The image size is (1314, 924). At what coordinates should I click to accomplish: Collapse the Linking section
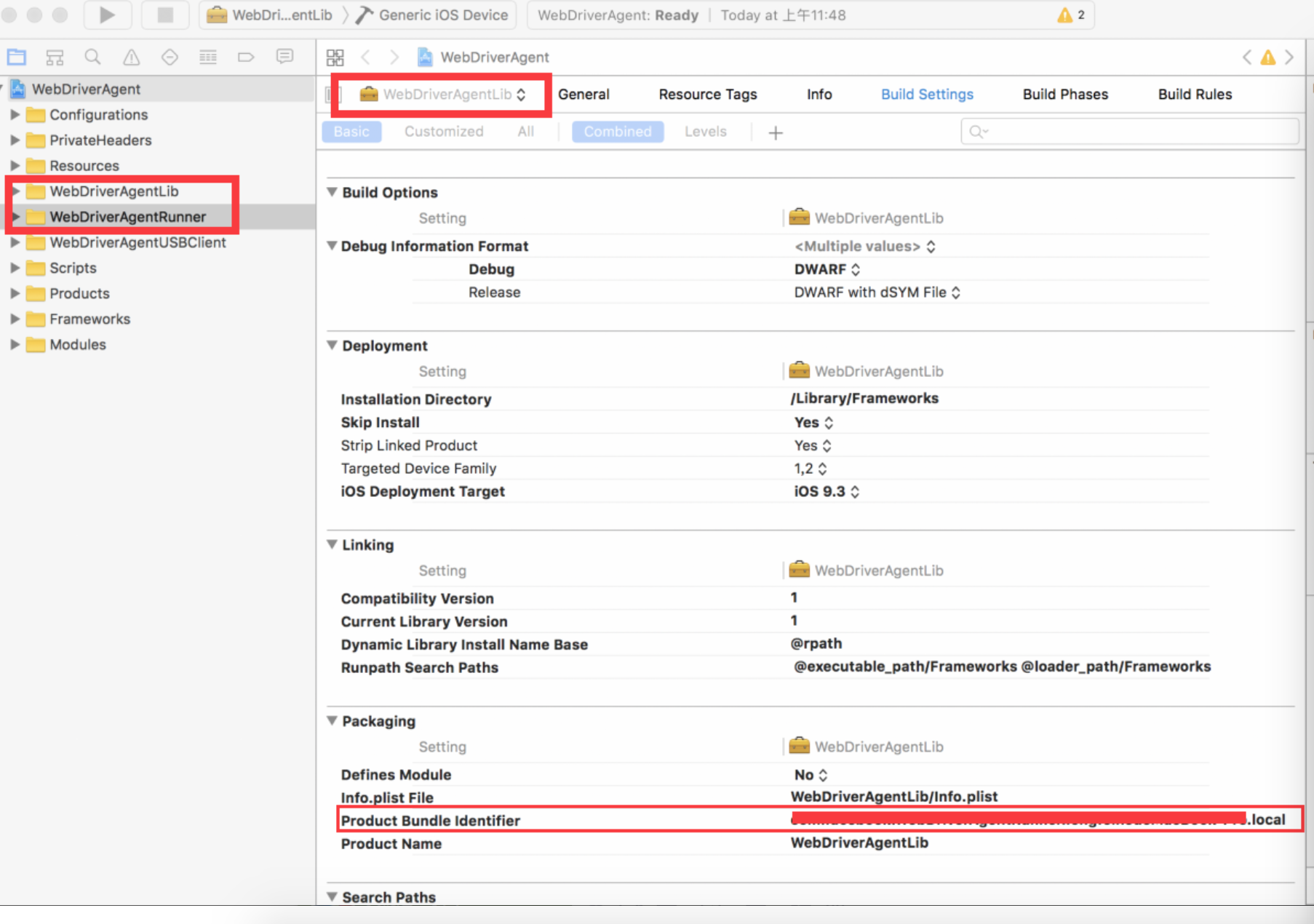[x=333, y=545]
